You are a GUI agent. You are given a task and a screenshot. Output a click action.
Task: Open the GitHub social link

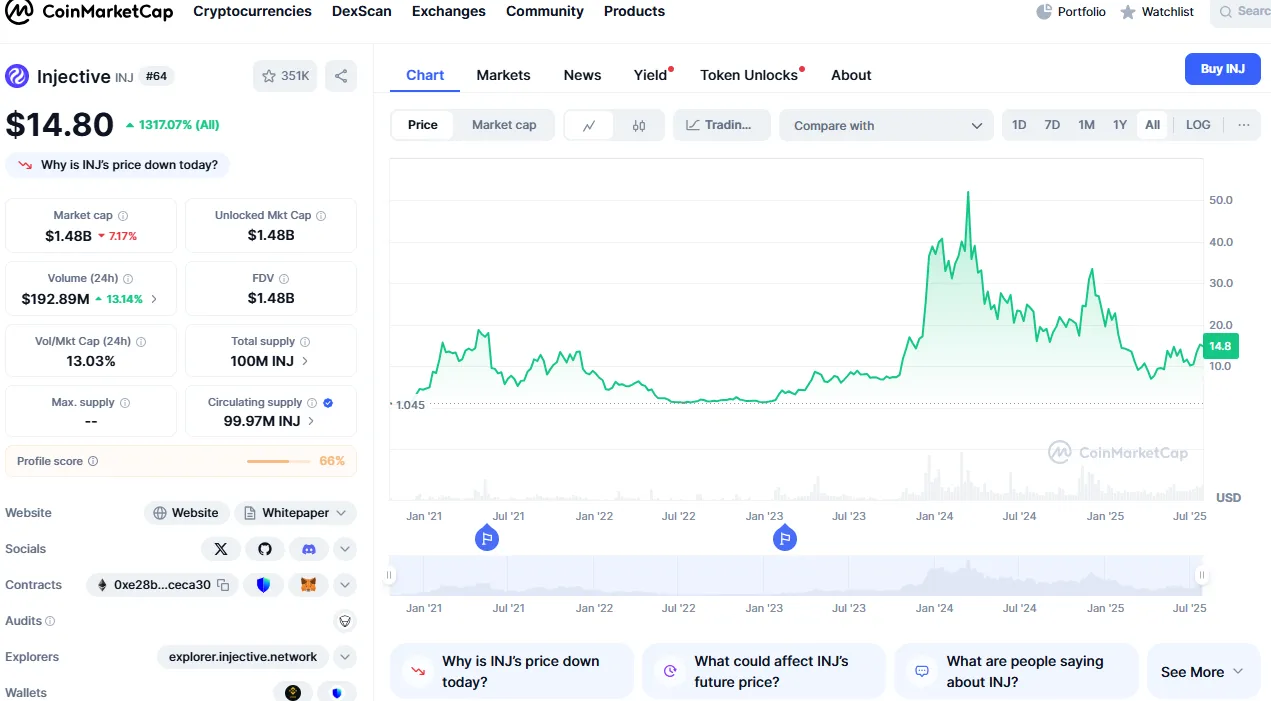tap(265, 549)
